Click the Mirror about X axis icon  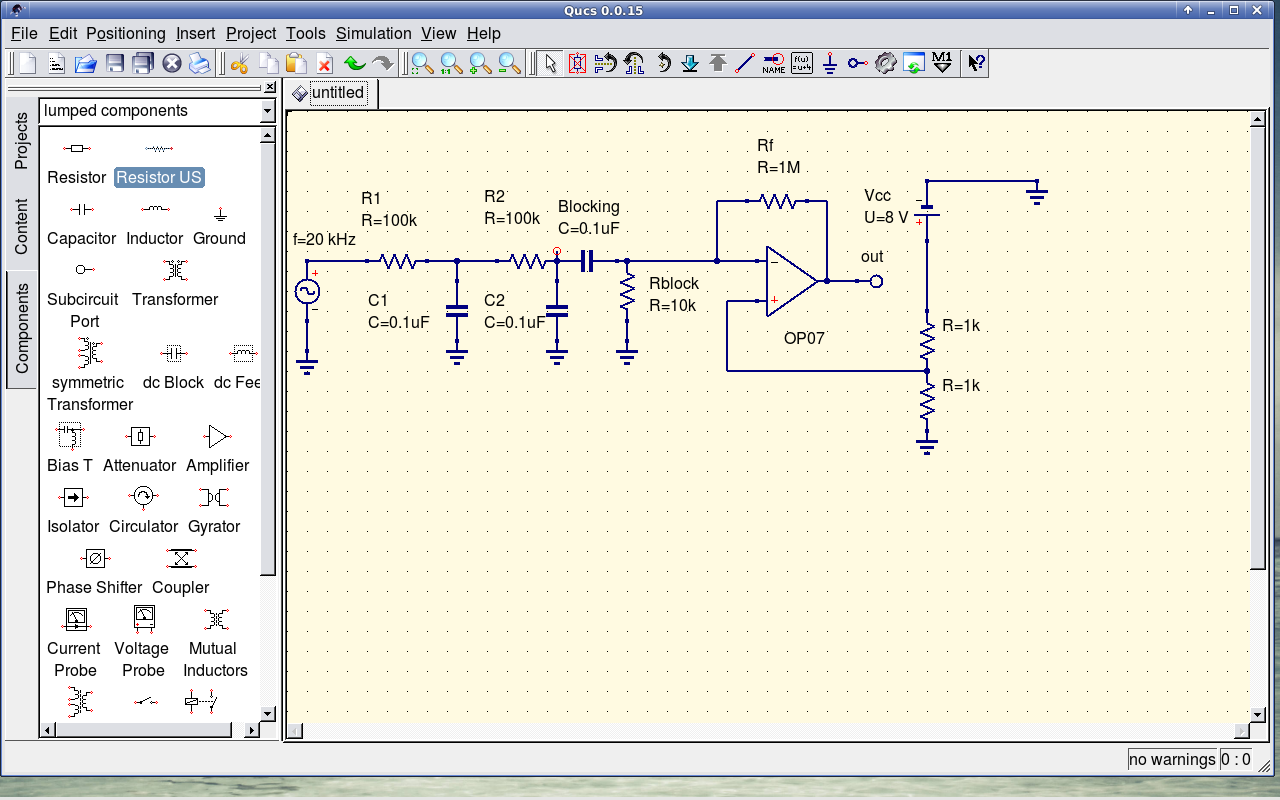[x=604, y=64]
